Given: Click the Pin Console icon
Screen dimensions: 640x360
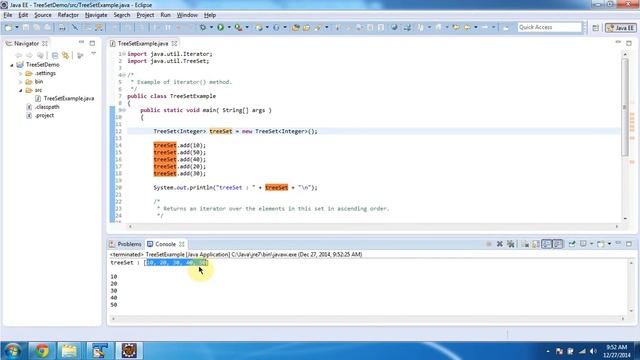Looking at the screenshot, I should [572, 244].
